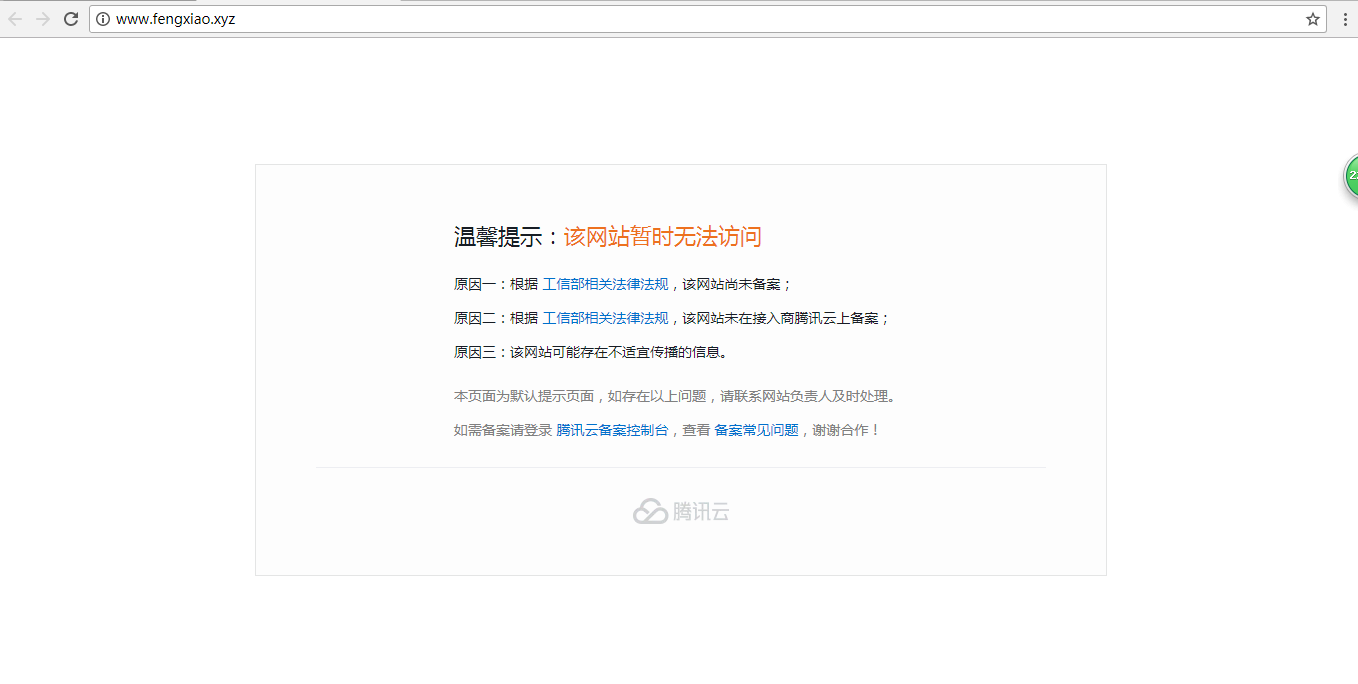Focus the address bar showing www.fengxiao.xyz

click(708, 19)
